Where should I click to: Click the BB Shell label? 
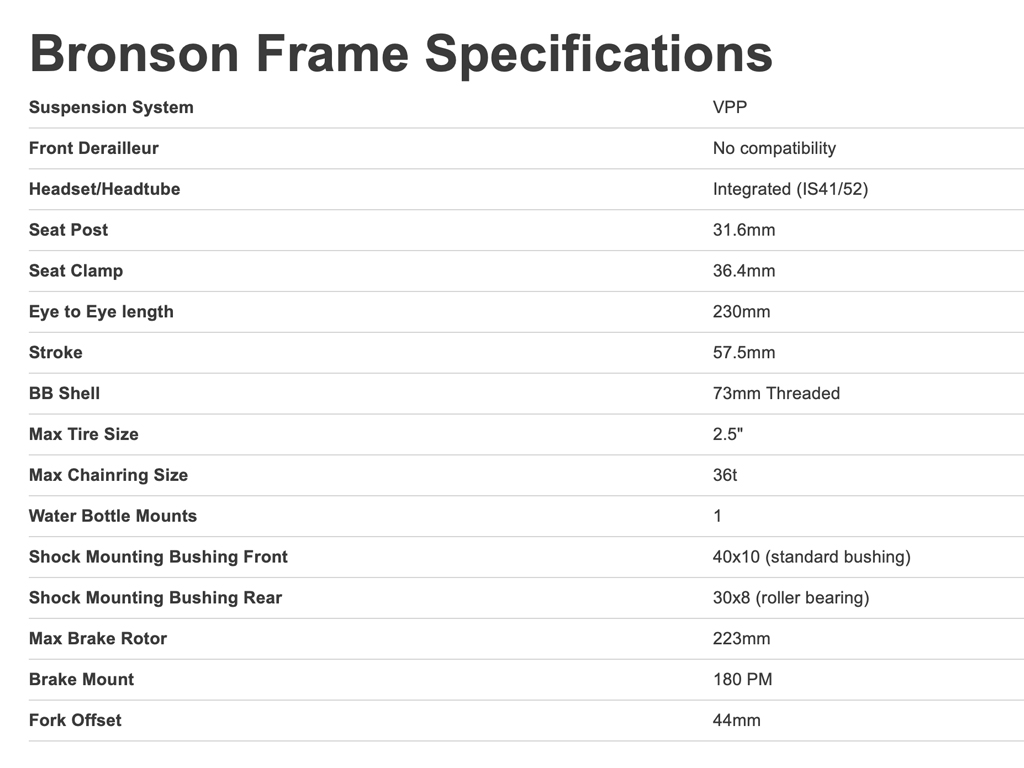tap(64, 394)
